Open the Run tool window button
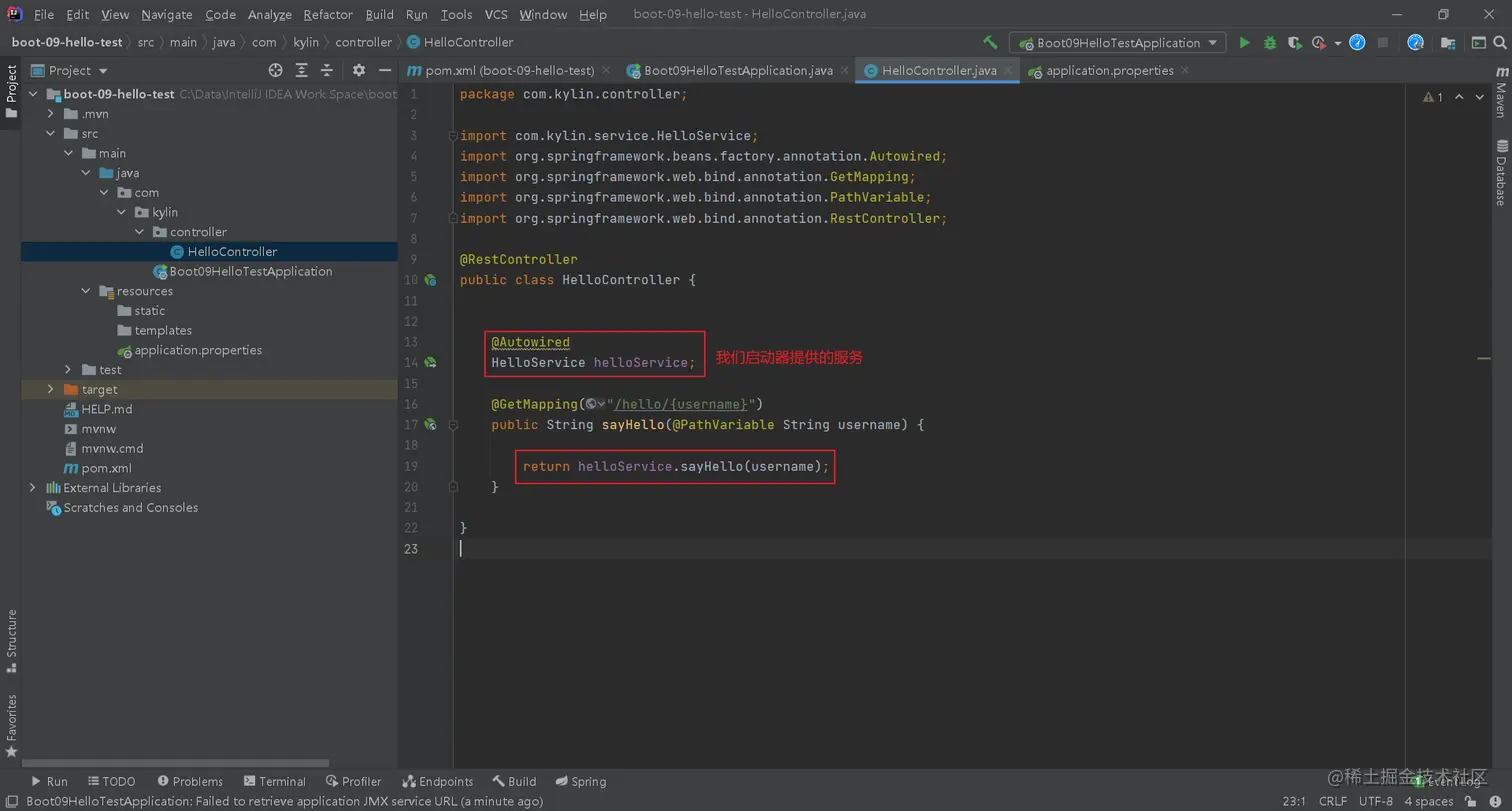Screen dimensions: 1512x811 [x=48, y=781]
